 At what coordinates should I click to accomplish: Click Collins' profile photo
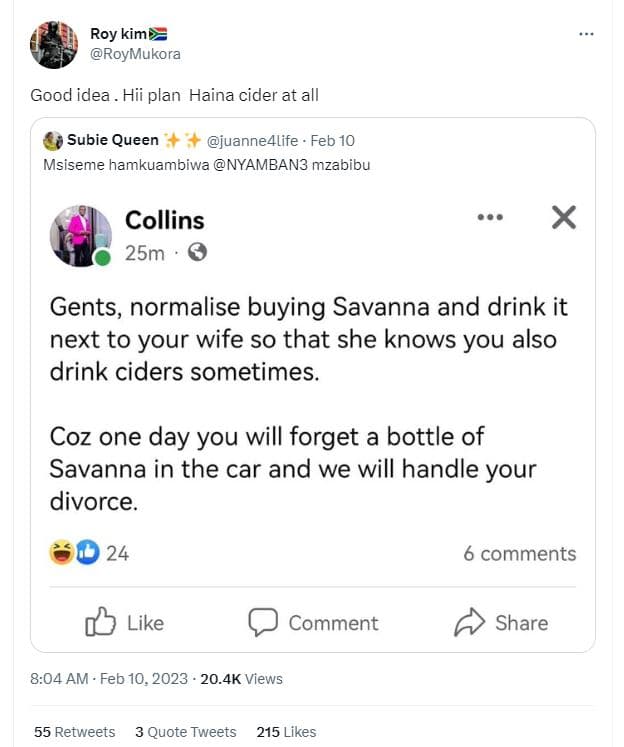[81, 236]
